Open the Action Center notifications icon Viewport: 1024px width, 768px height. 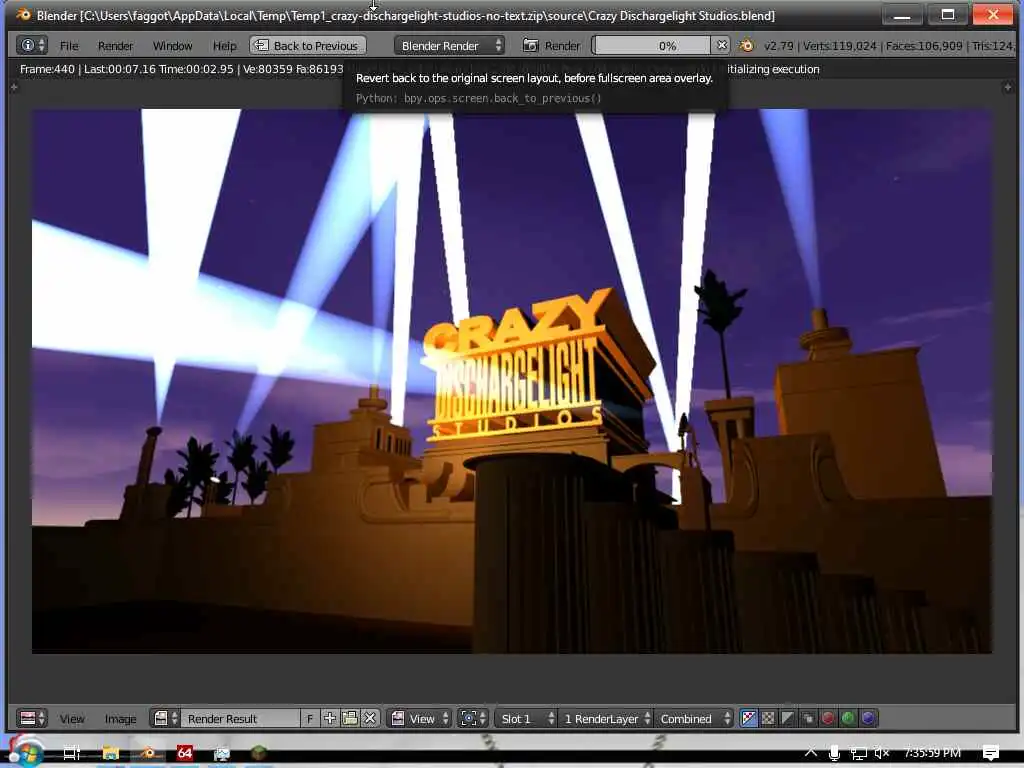[991, 753]
